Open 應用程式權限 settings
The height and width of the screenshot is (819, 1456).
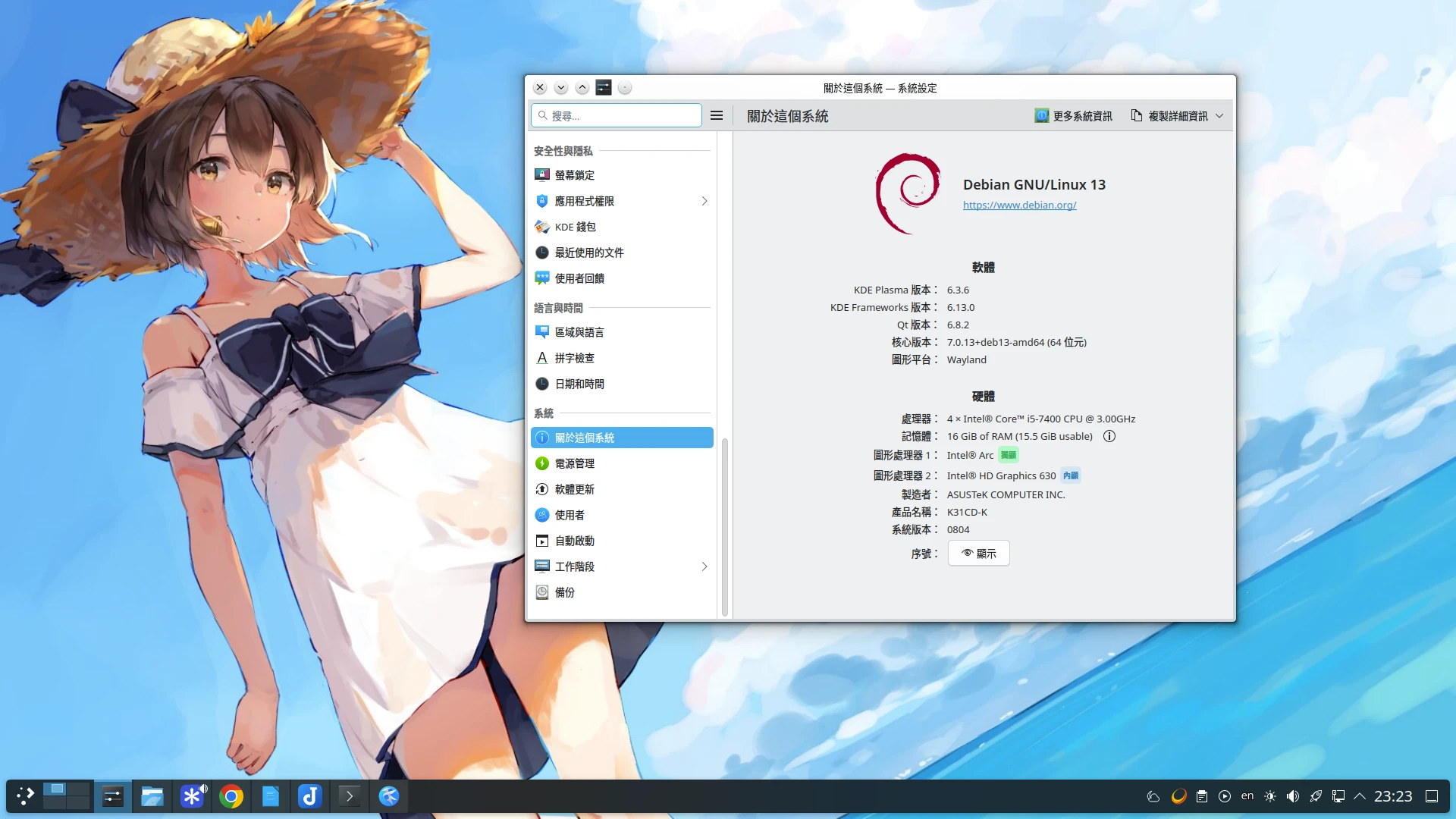tap(622, 201)
